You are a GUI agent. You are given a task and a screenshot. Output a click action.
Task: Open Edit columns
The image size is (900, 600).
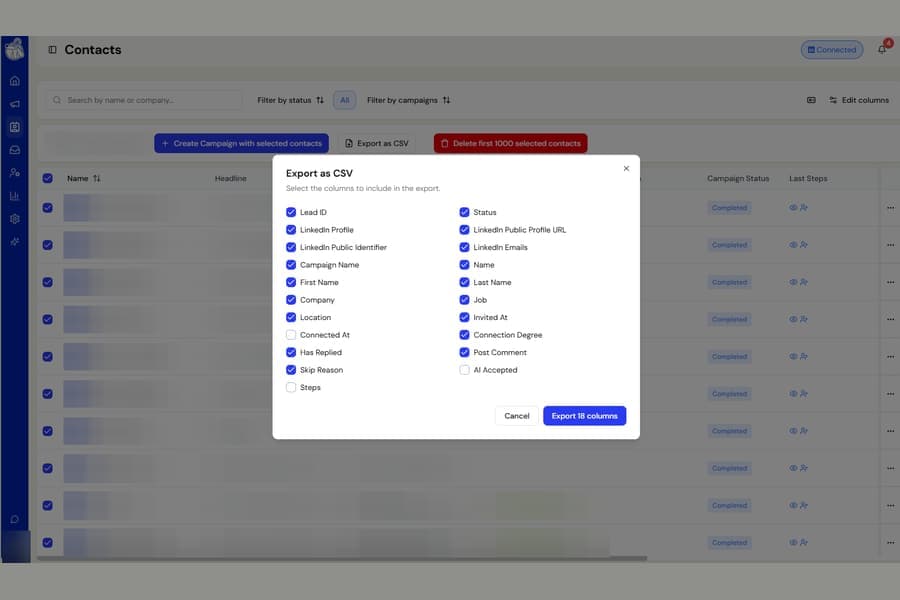[x=859, y=100]
